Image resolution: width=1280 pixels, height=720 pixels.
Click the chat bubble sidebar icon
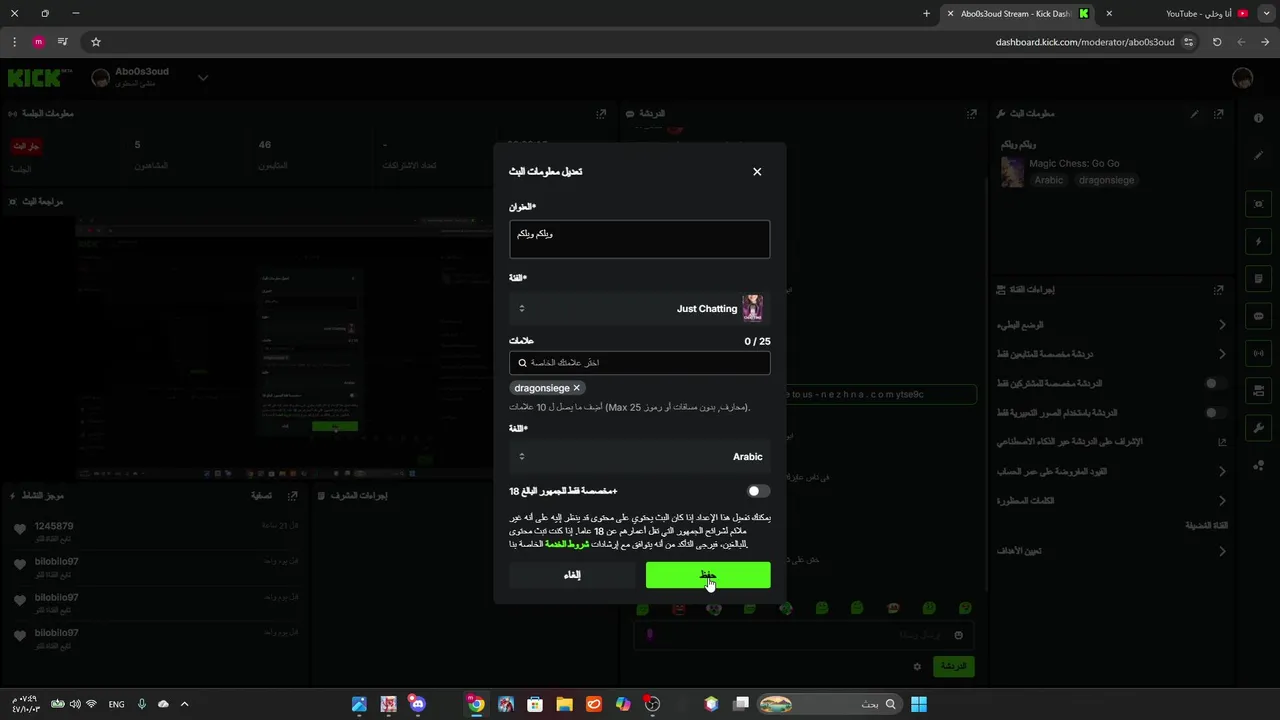click(x=1258, y=316)
